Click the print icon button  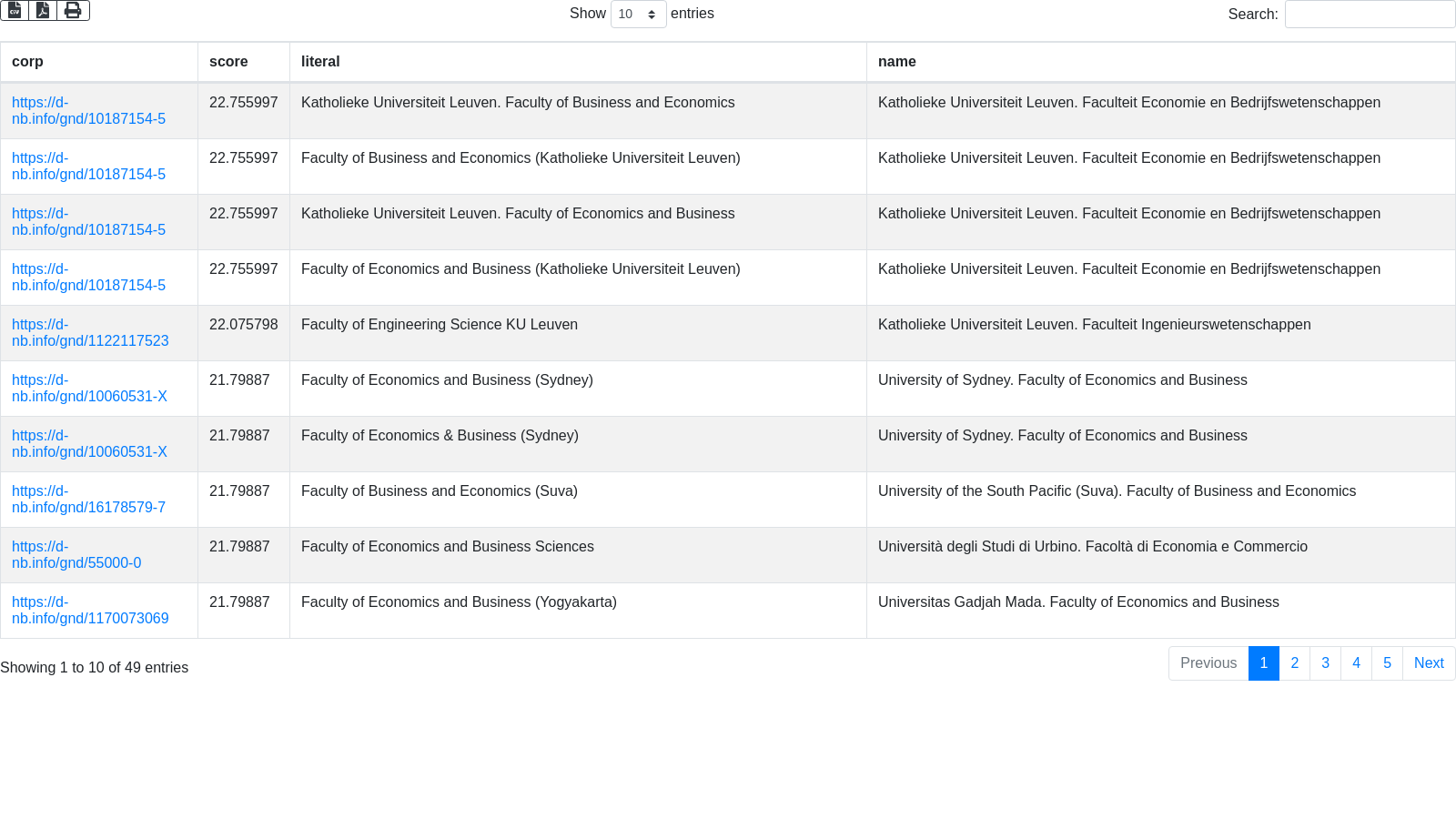(x=73, y=10)
